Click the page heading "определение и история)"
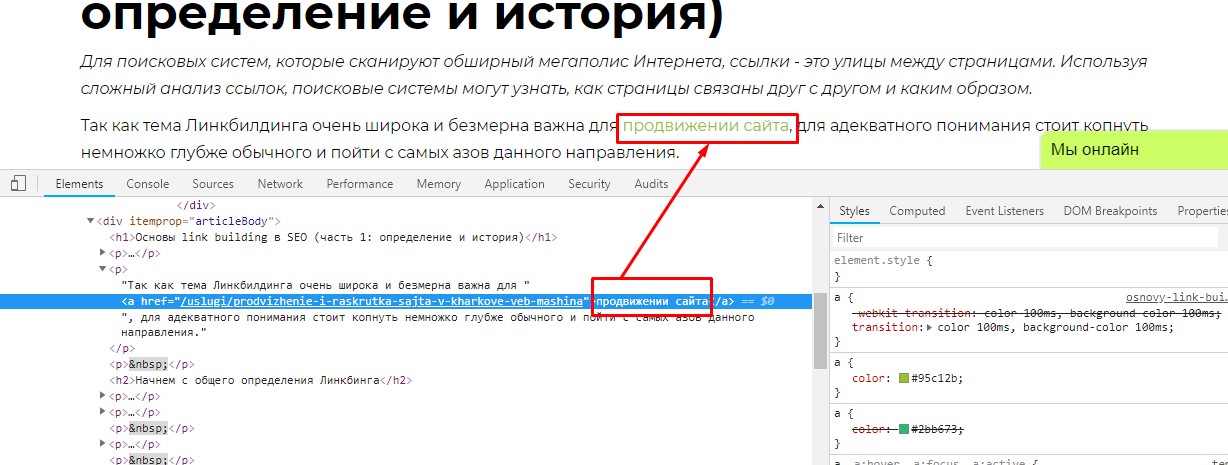Viewport: 1228px width, 465px height. [400, 16]
